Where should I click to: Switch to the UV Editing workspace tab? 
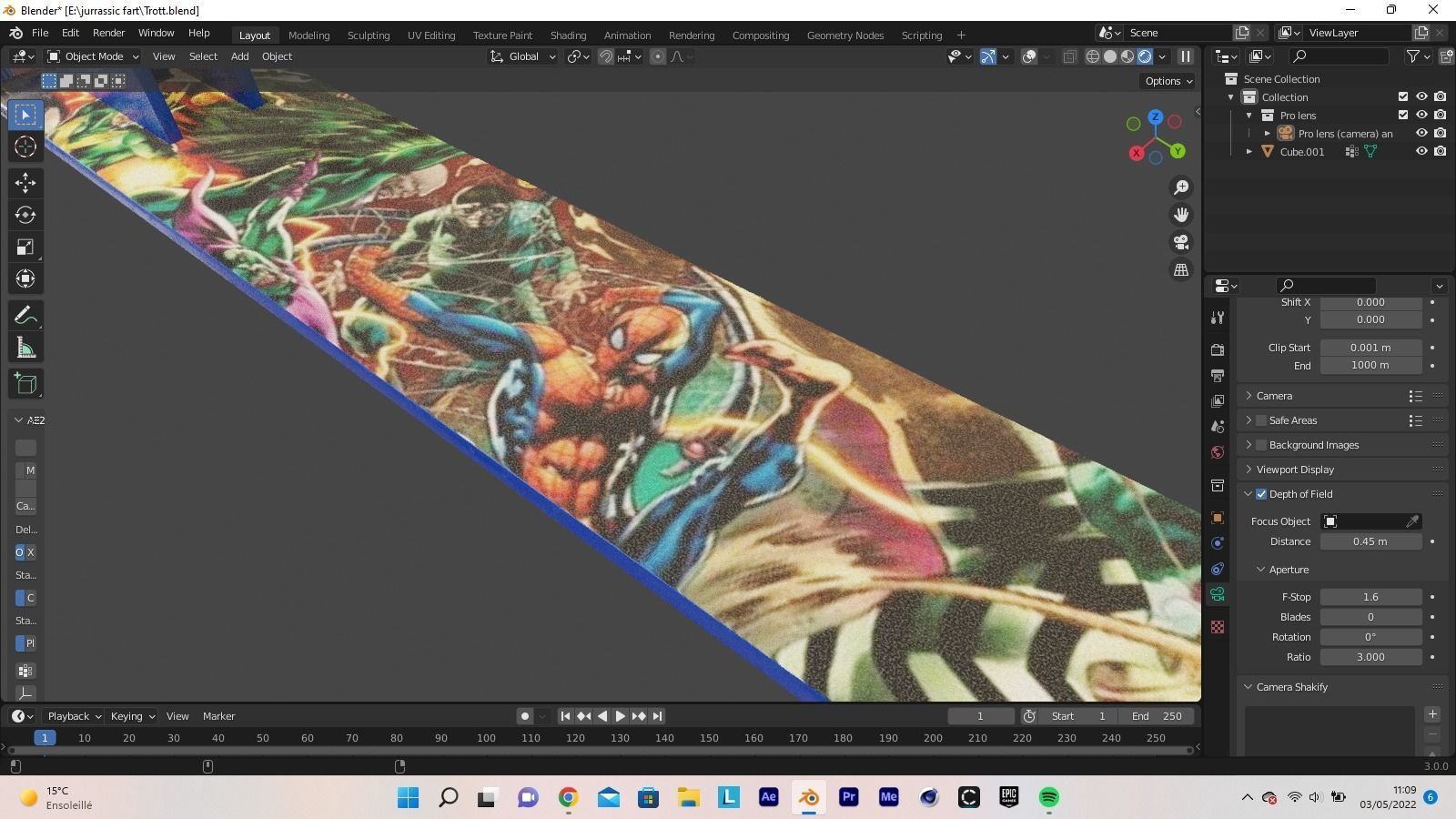pos(431,35)
